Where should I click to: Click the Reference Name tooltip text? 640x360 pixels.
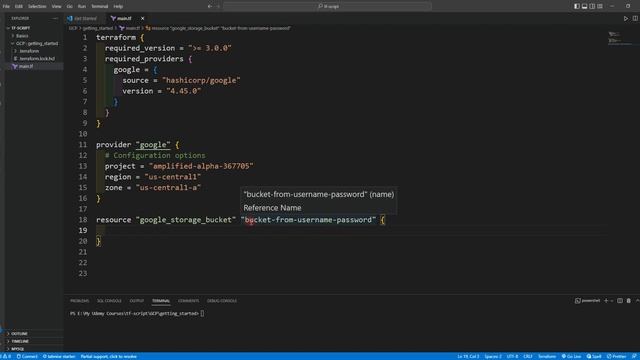(272, 208)
